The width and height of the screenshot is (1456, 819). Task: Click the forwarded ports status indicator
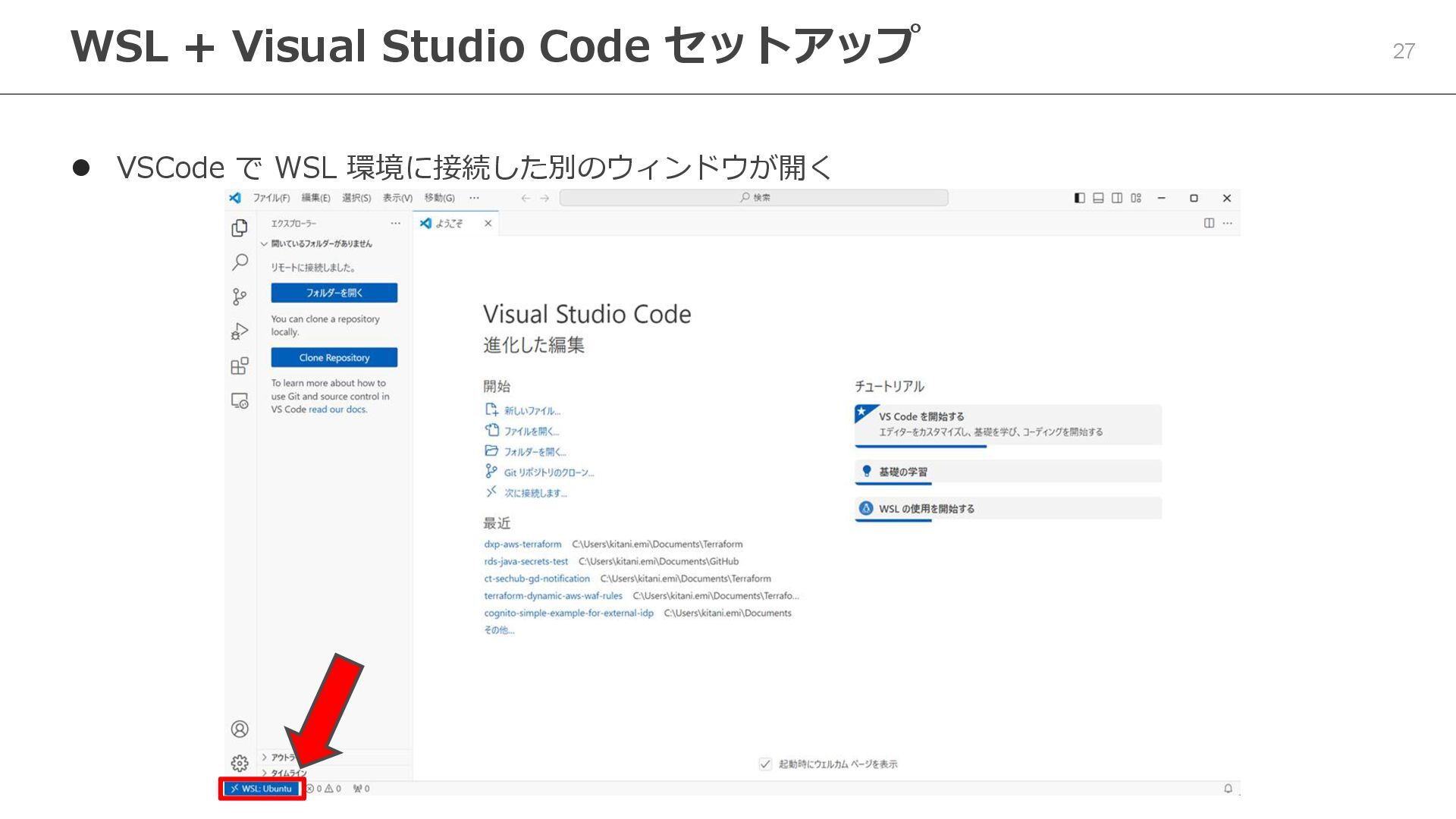(362, 789)
